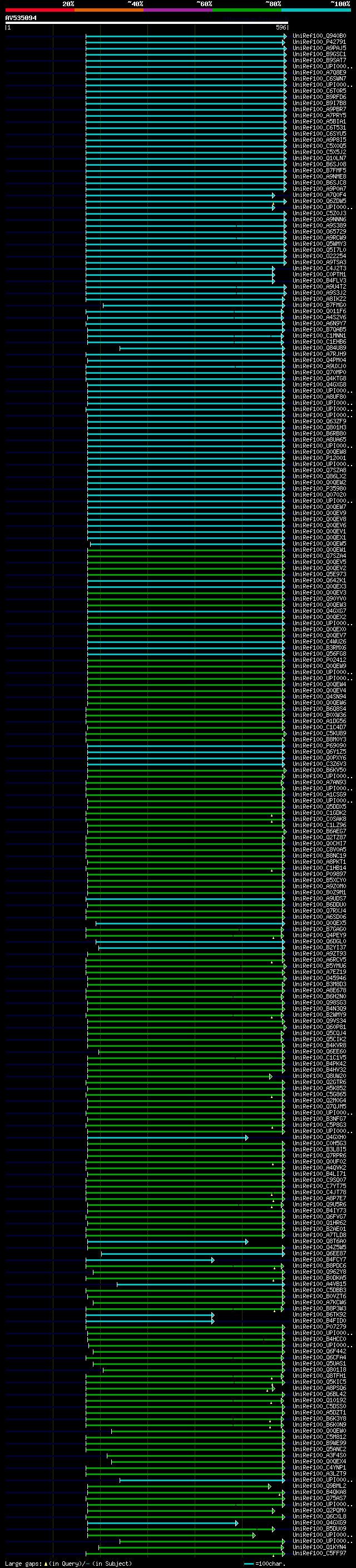Click the query end position 596
Screen dimensions: 356x1568
pyautogui.click(x=281, y=27)
